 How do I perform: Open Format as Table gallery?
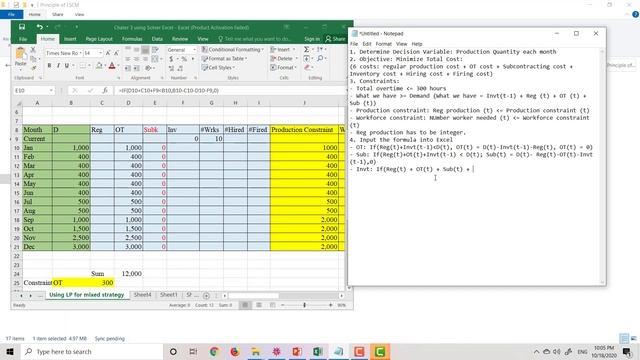click(x=225, y=58)
